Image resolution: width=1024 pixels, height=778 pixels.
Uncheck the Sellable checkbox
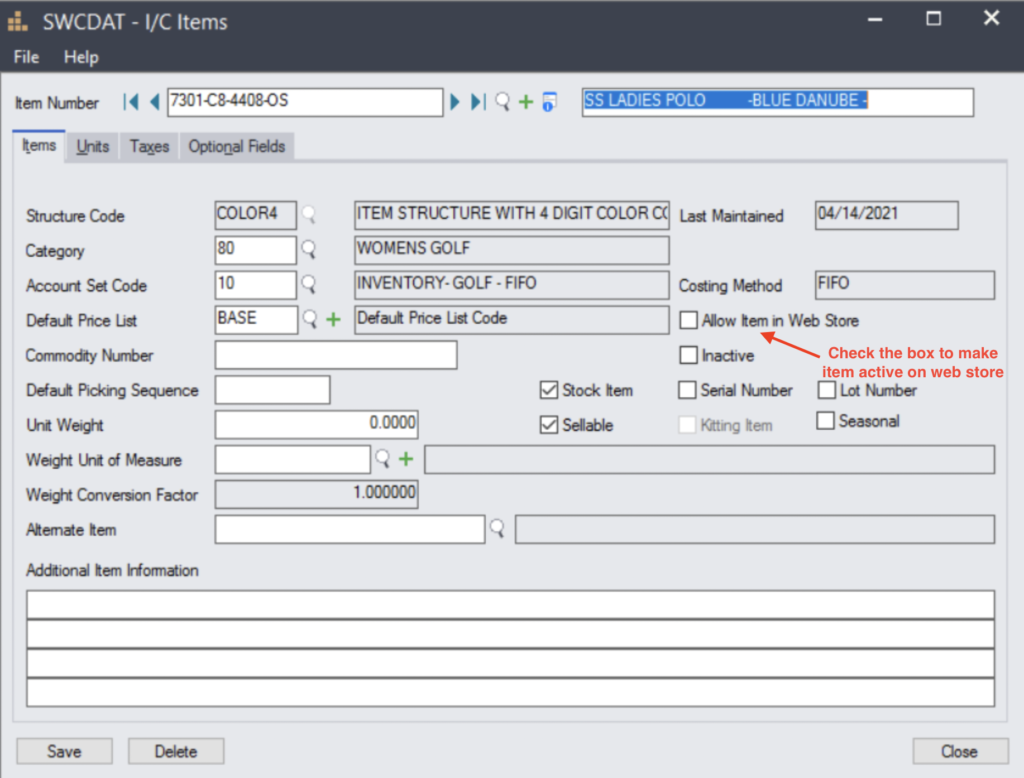[549, 425]
